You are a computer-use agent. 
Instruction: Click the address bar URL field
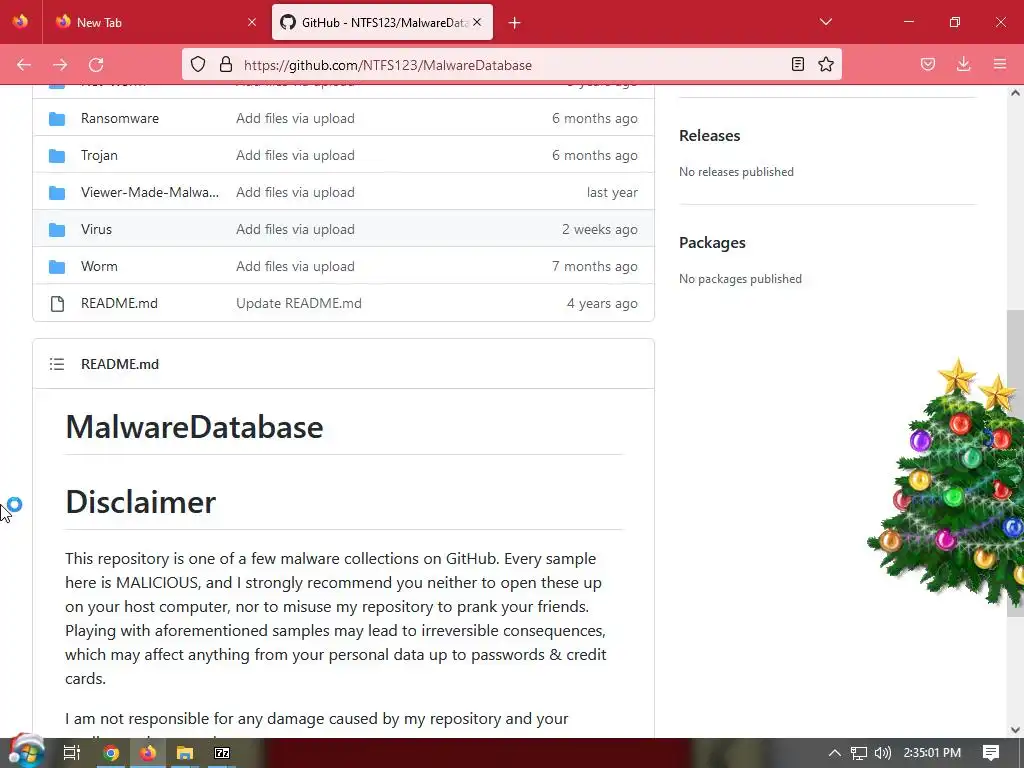pos(509,65)
